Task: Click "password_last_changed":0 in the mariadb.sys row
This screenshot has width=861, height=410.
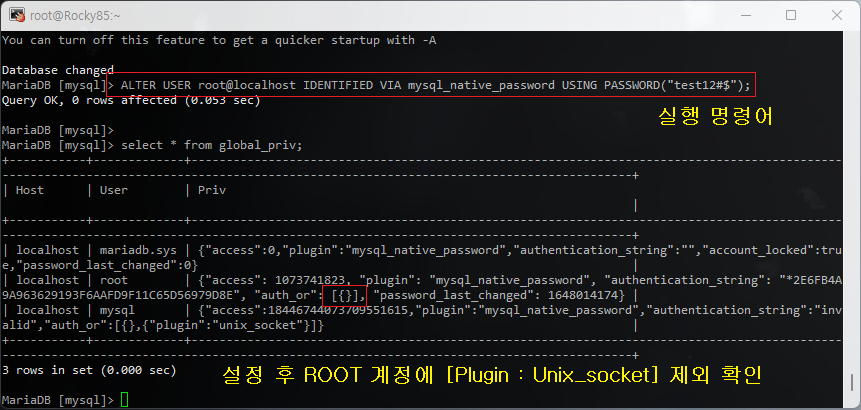Action: coord(103,265)
